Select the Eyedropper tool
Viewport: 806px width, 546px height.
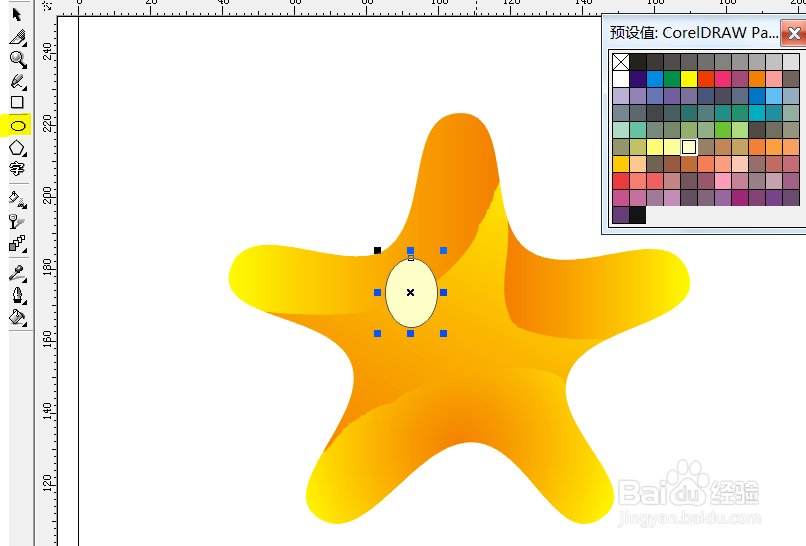pyautogui.click(x=17, y=273)
